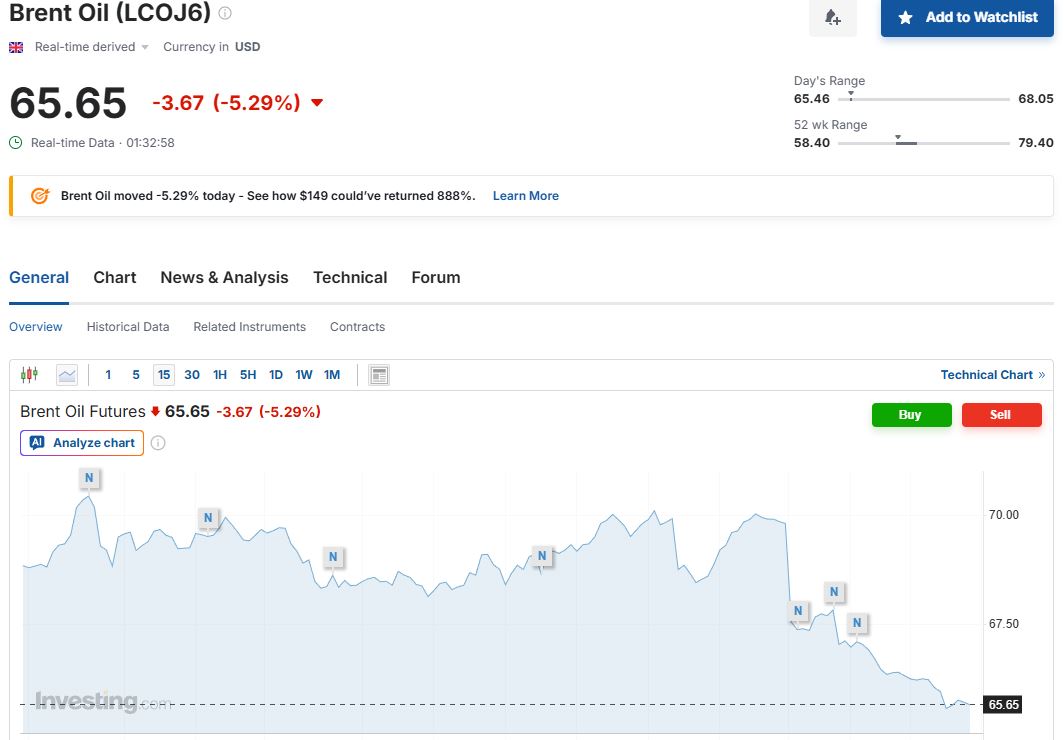Follow the Learn More link
The image size is (1064, 740).
coord(525,196)
